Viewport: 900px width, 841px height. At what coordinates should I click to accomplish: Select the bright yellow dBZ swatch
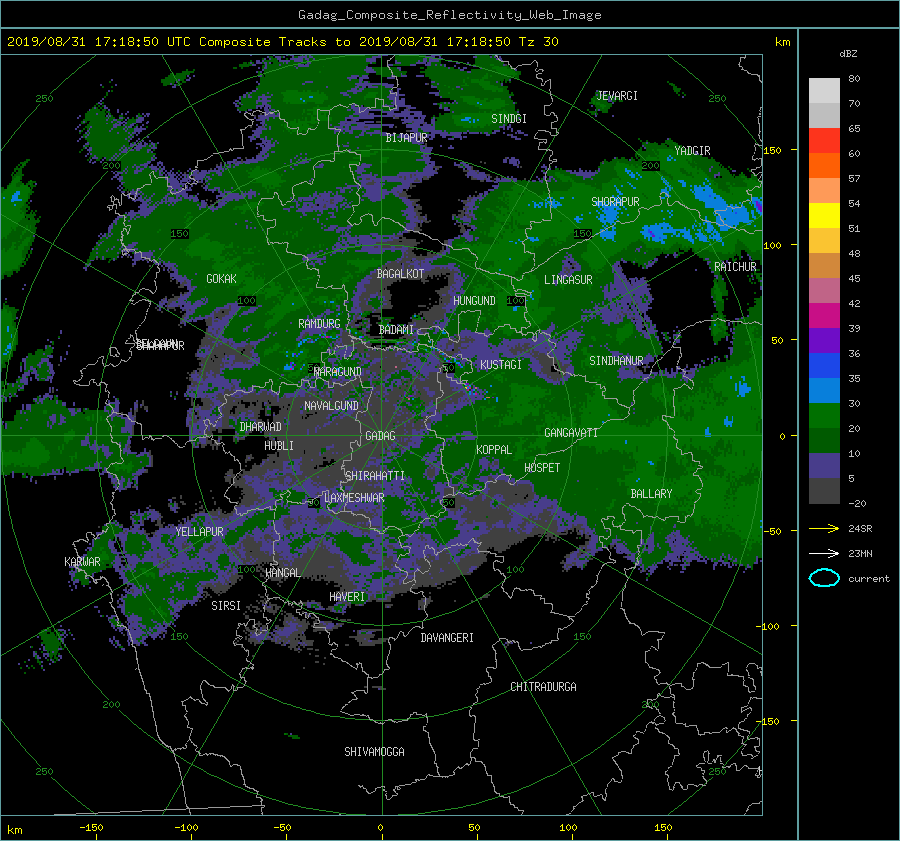824,215
